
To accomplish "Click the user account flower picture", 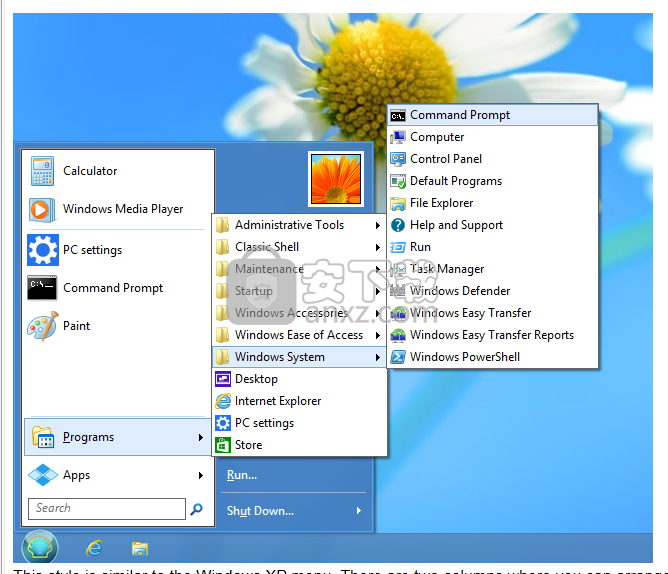I will click(336, 179).
